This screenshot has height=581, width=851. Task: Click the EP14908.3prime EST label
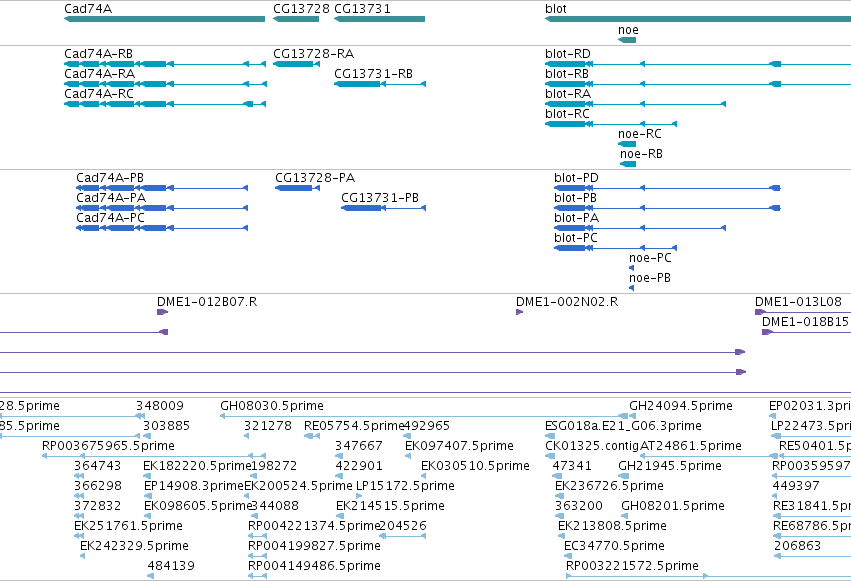pos(194,486)
